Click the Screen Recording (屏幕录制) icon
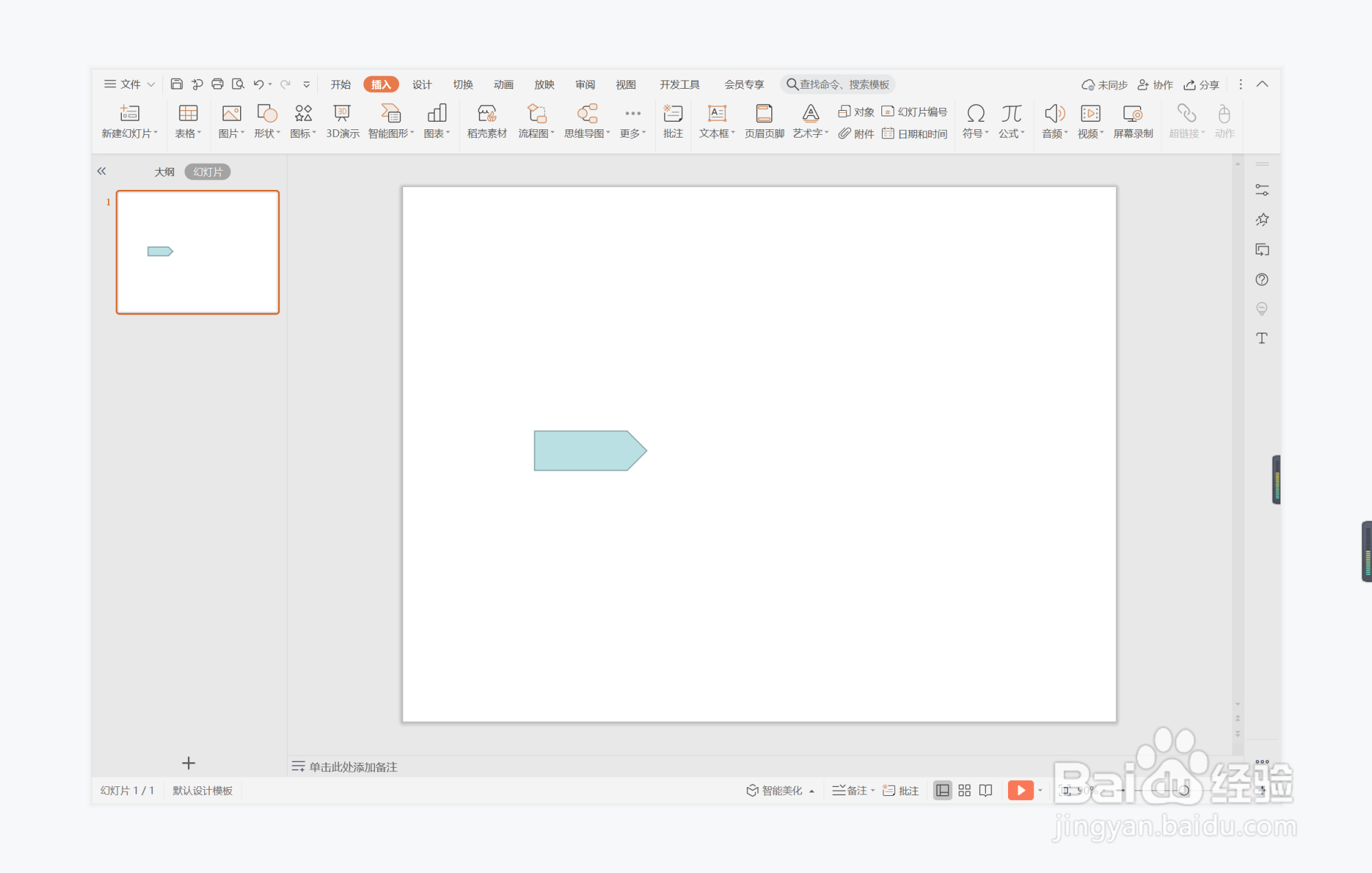The width and height of the screenshot is (1372, 873). pos(1133,114)
